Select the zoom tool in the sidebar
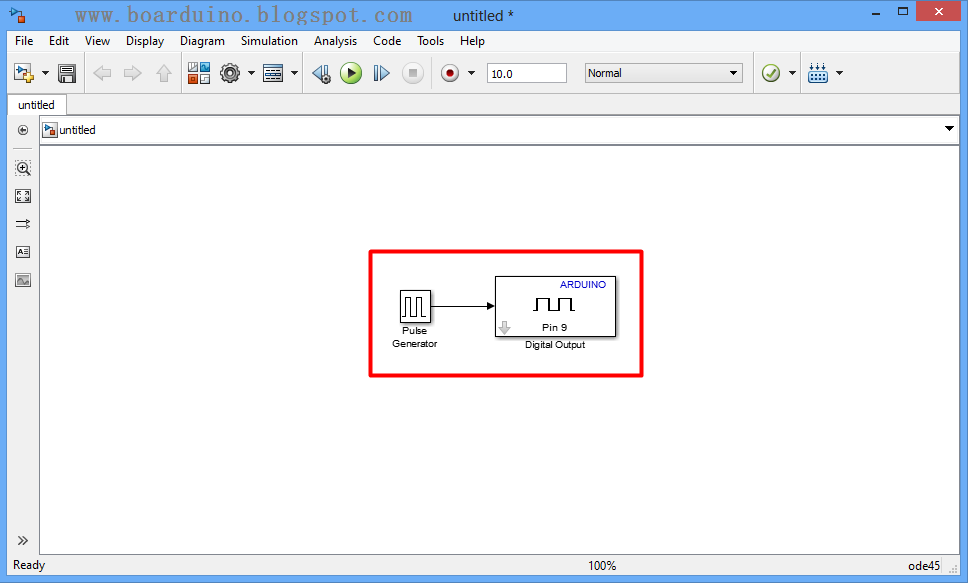 [22, 168]
